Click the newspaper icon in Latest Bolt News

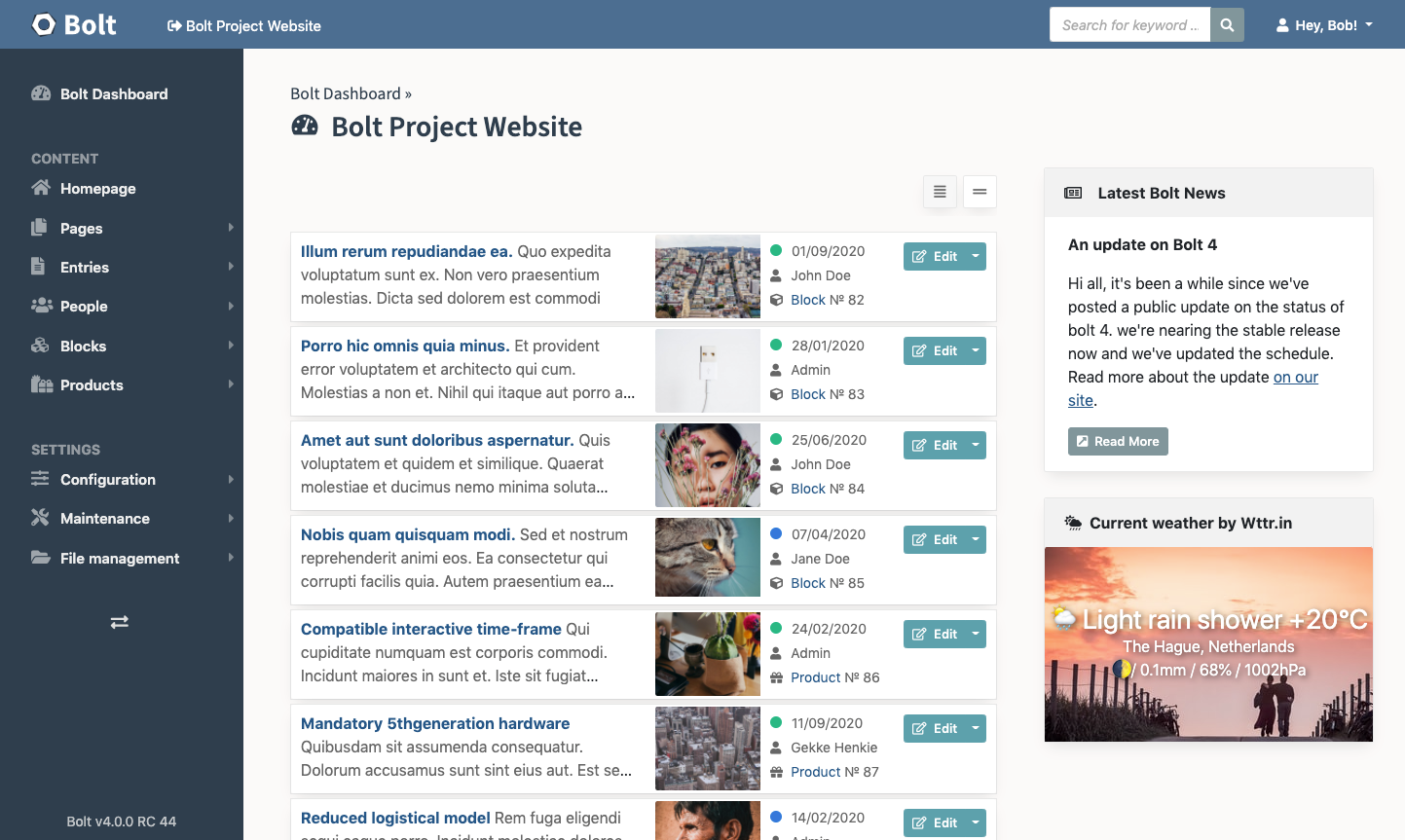point(1073,193)
